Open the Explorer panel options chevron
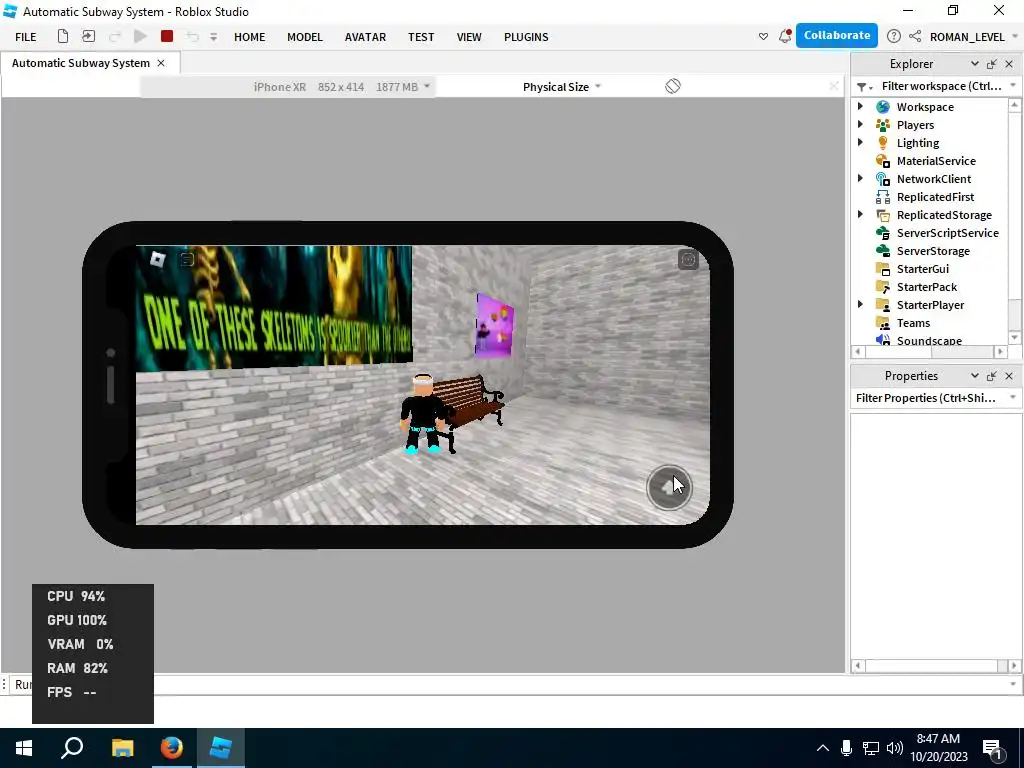Screen dimensions: 1024x768 [974, 64]
